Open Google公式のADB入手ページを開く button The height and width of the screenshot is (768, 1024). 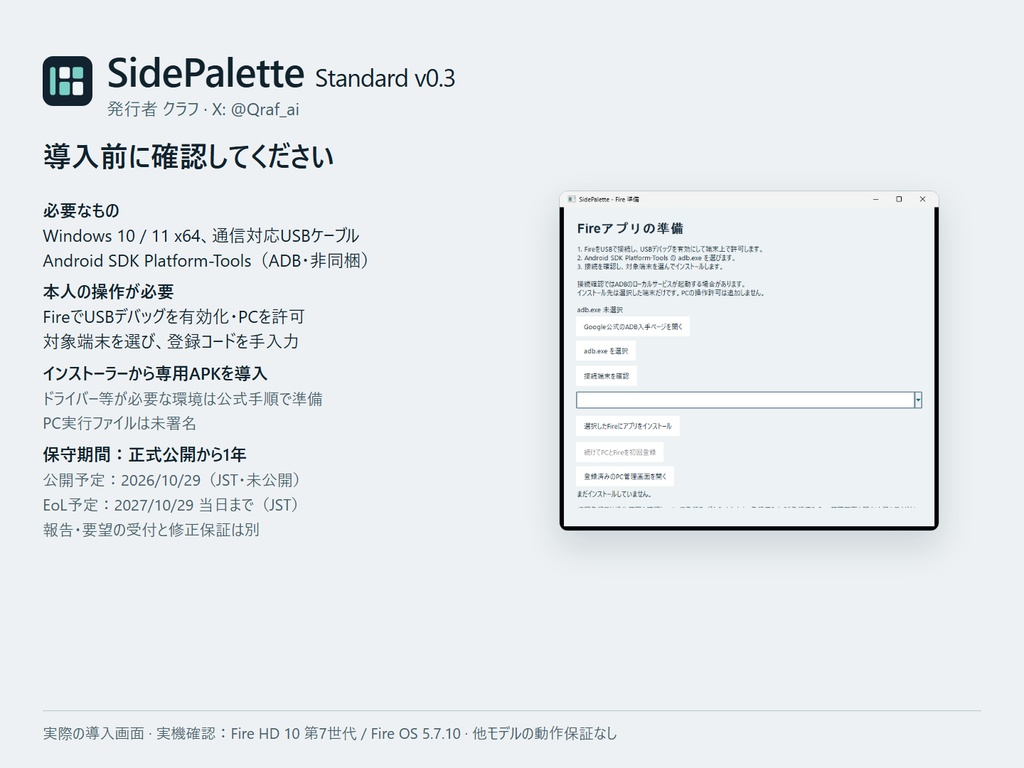pos(633,327)
